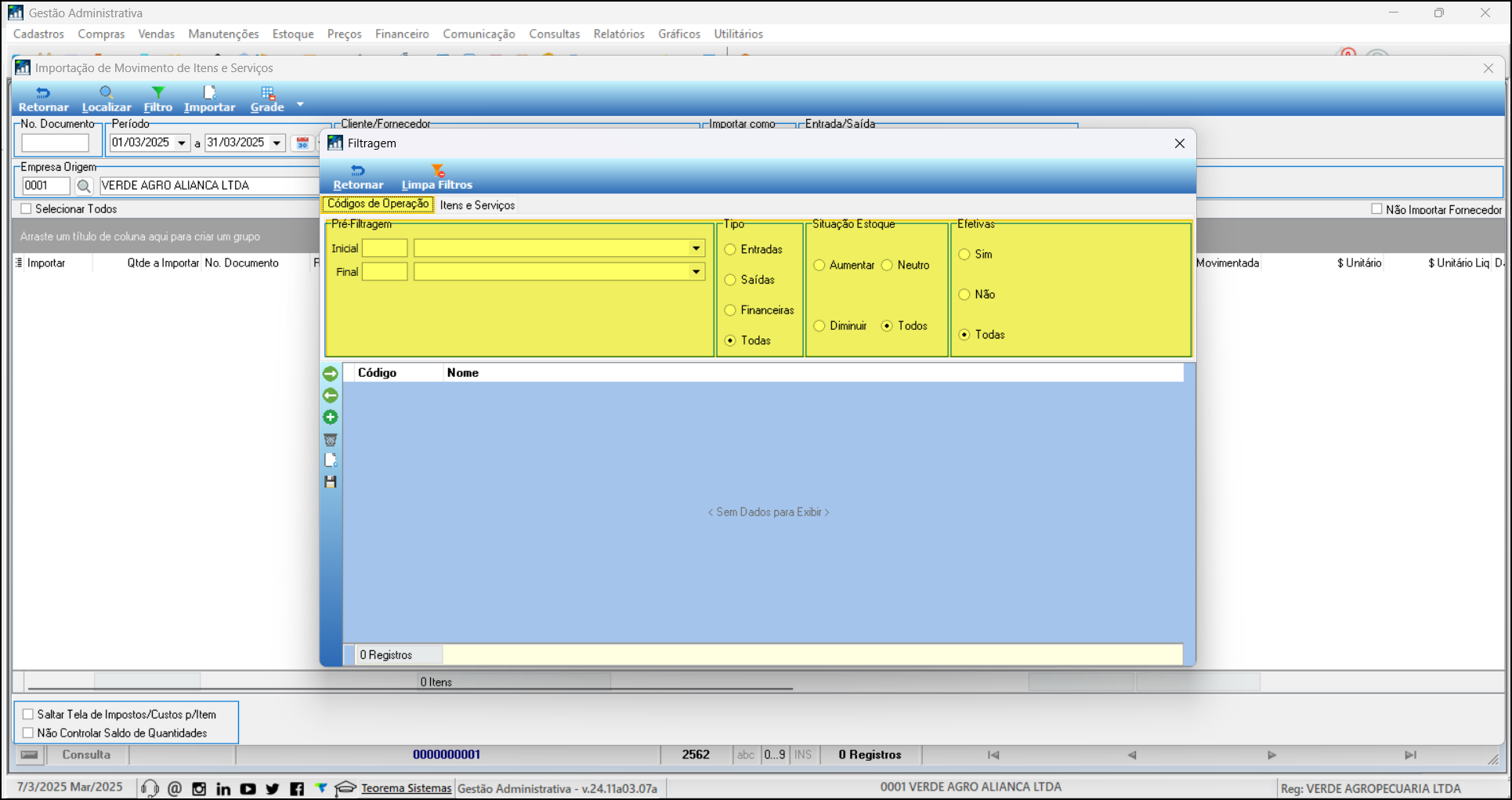This screenshot has width=1512, height=800.
Task: Open the Financeiro menu
Action: pos(402,34)
